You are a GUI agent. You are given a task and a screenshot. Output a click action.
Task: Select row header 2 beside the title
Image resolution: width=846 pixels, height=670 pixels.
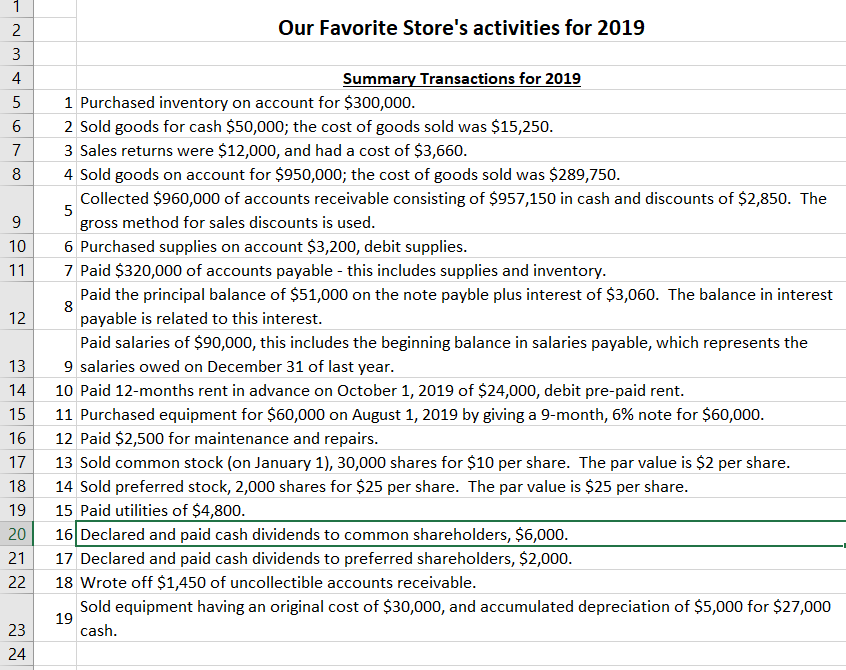pos(16,28)
